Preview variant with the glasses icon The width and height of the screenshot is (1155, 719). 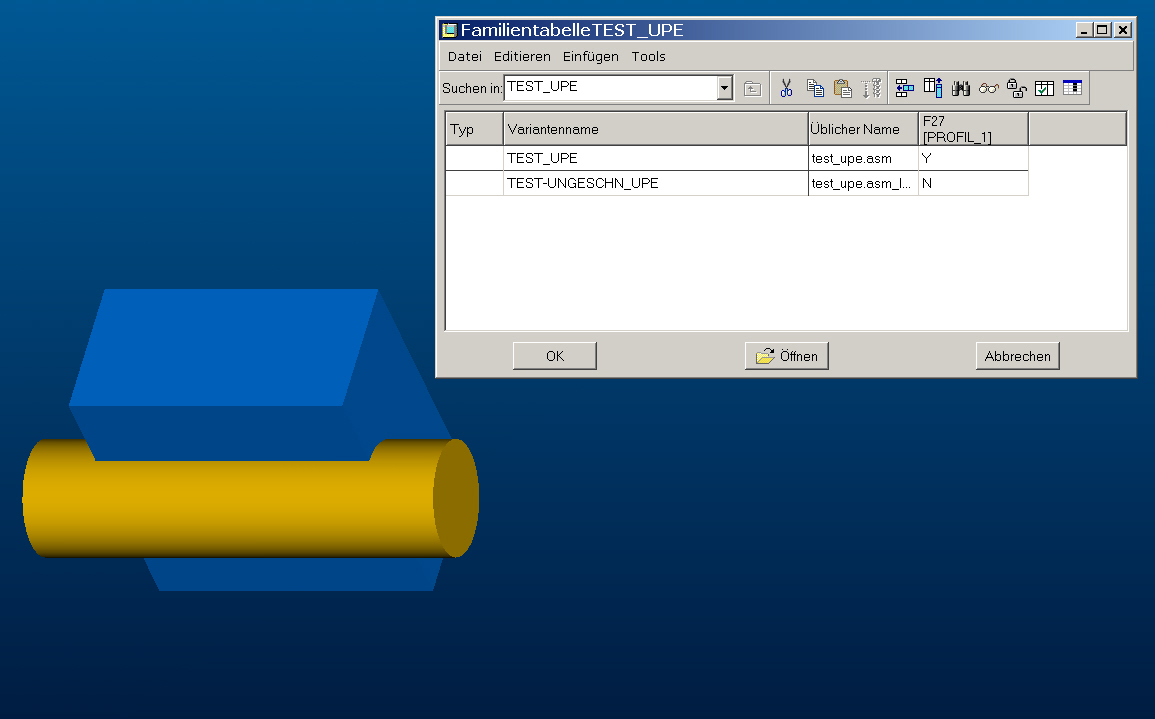click(x=989, y=88)
